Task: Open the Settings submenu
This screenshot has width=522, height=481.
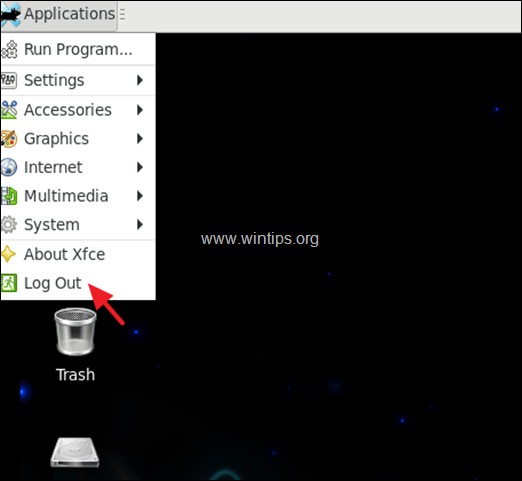Action: coord(78,80)
